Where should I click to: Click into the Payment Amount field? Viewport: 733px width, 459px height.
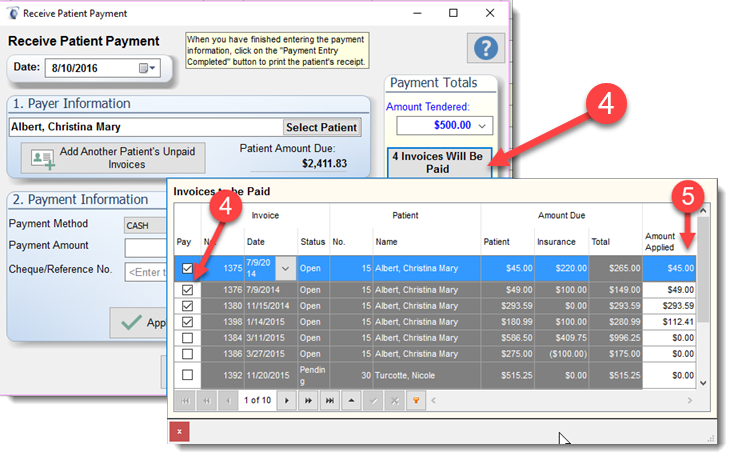(x=146, y=248)
